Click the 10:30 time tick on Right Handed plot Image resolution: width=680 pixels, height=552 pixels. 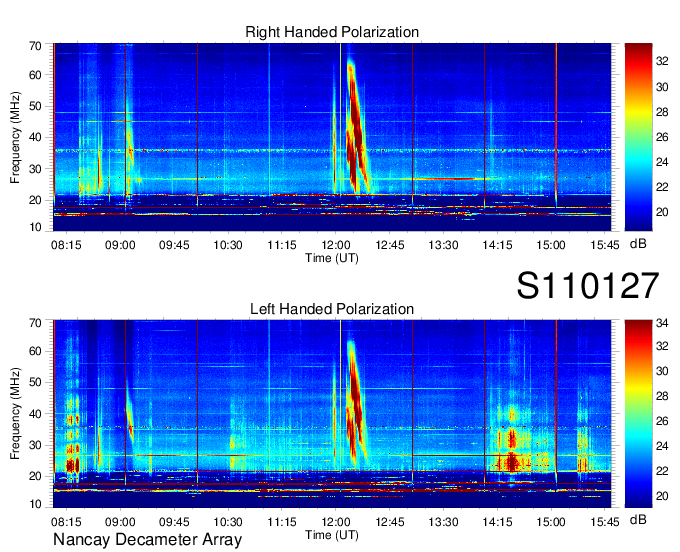(x=228, y=245)
